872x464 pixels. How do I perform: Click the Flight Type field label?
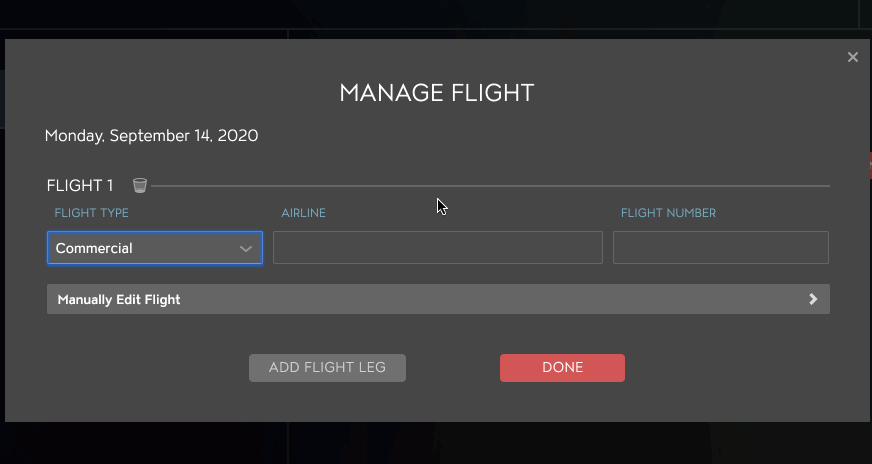coord(91,213)
